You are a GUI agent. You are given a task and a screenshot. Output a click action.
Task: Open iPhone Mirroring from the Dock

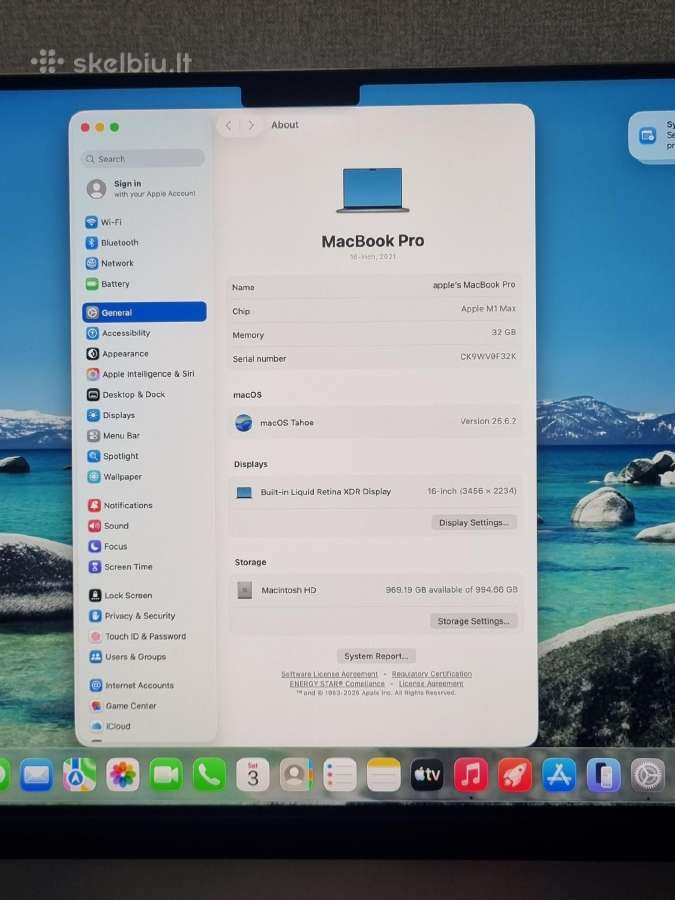tap(603, 775)
